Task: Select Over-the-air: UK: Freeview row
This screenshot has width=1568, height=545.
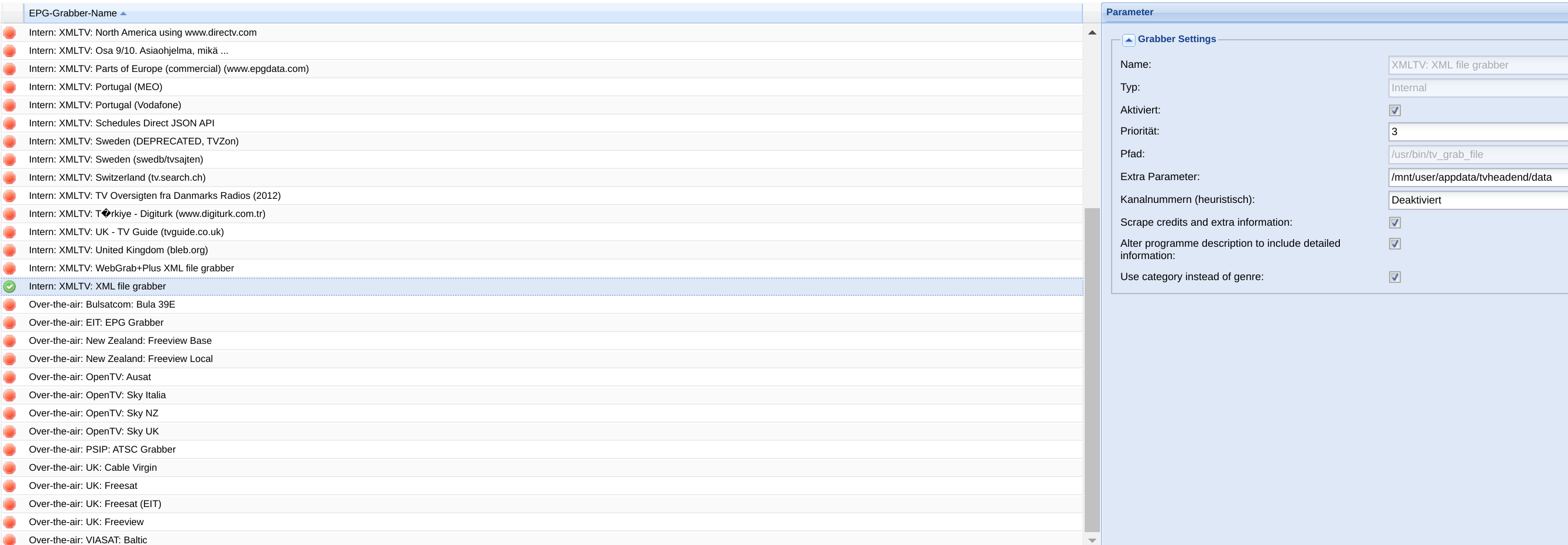Action: click(x=542, y=522)
